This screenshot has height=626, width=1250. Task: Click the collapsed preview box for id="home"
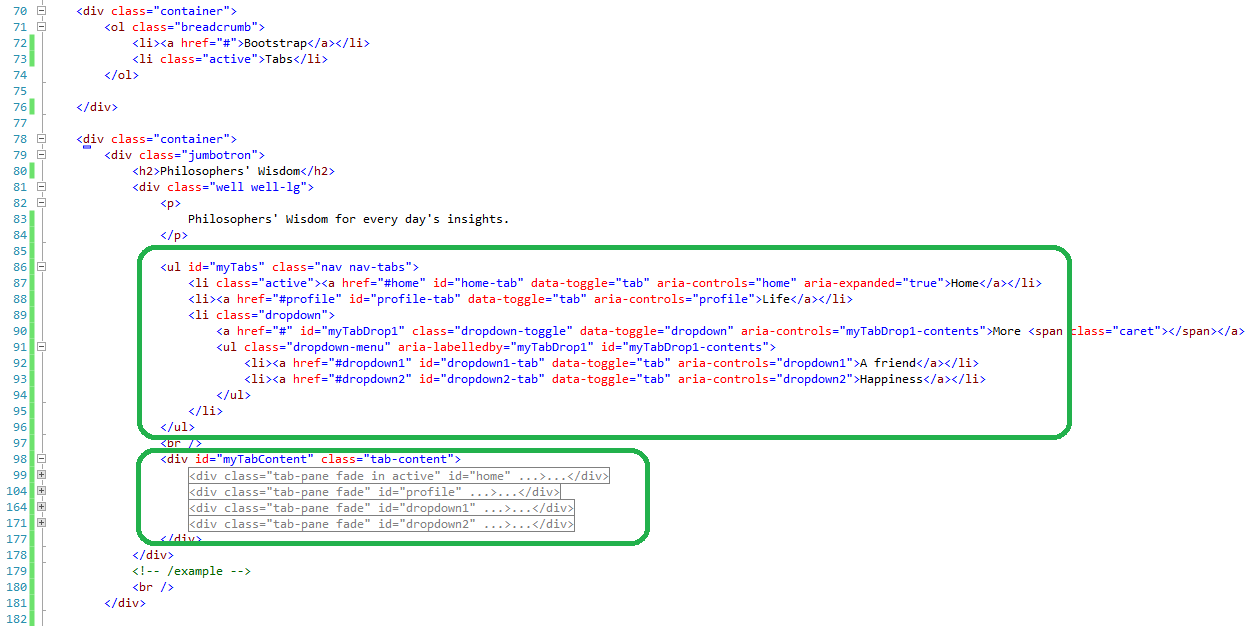[396, 475]
